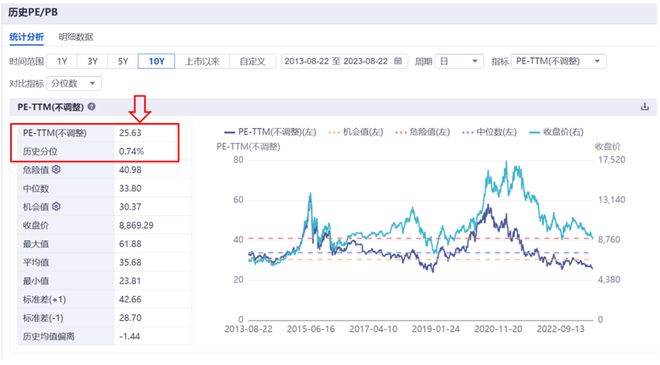The image size is (660, 365).
Task: Click the 17,520 right axis label
Action: 612,160
